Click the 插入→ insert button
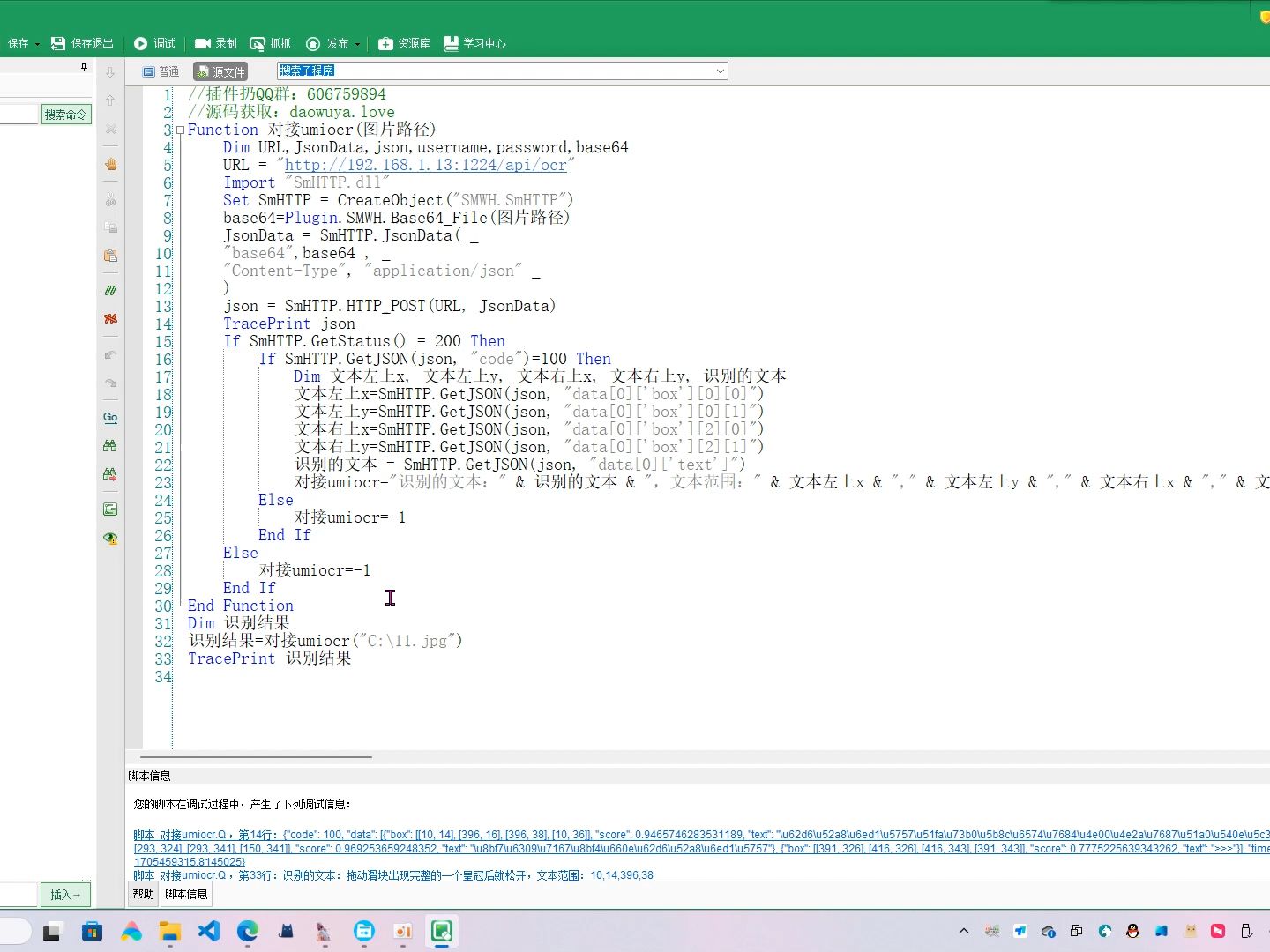This screenshot has height=952, width=1270. click(x=65, y=895)
